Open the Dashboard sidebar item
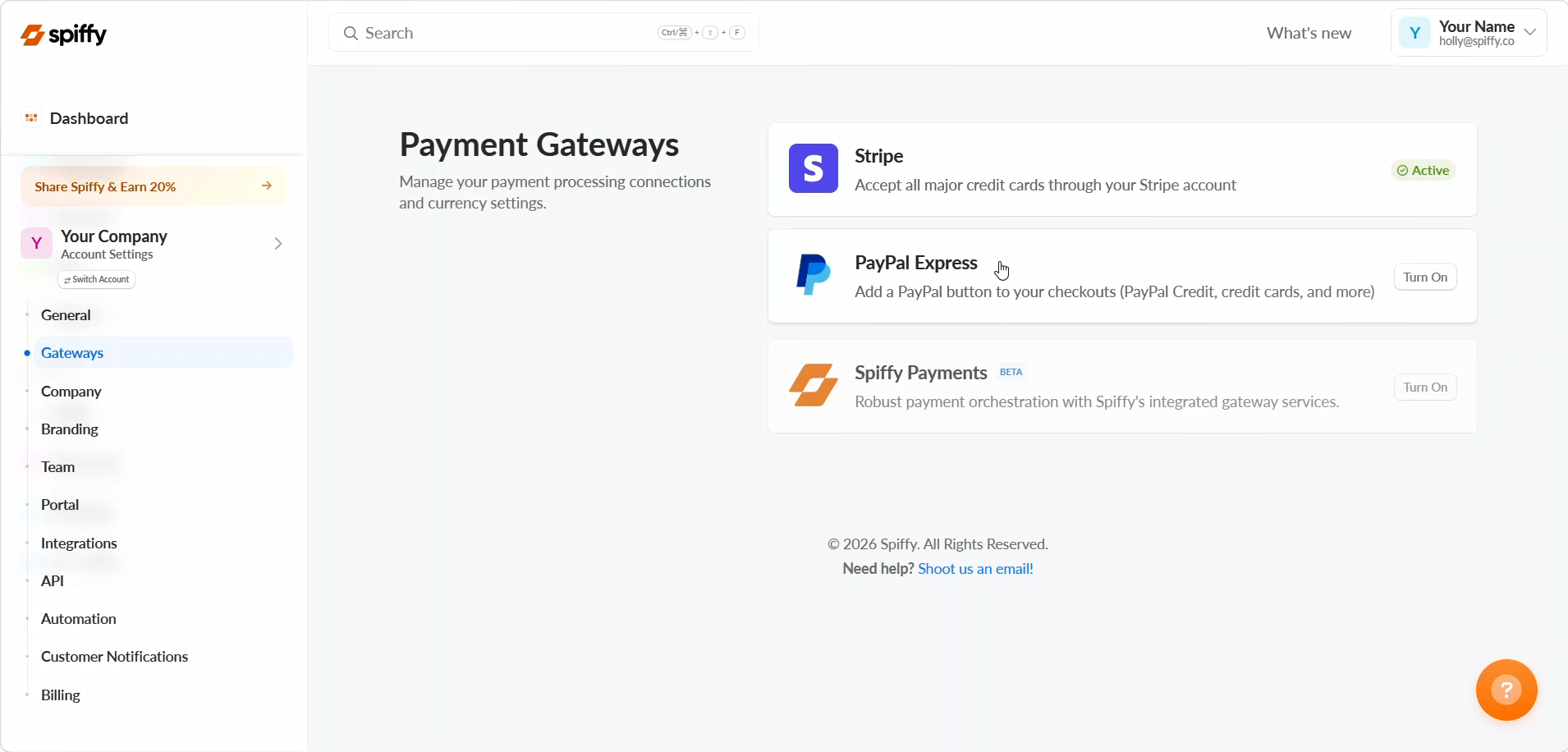The height and width of the screenshot is (752, 1568). [89, 118]
